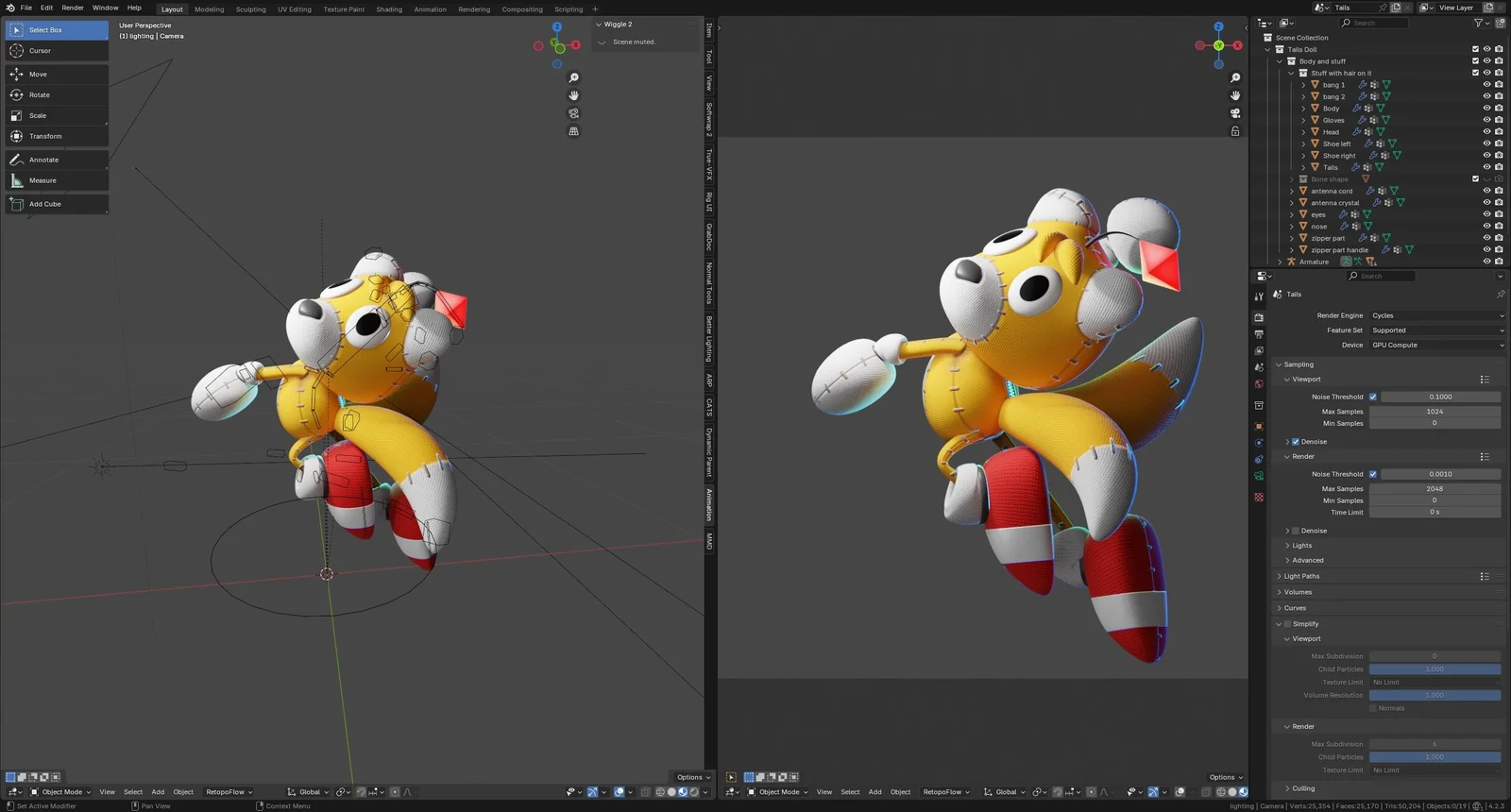Pick the Annotate tool
The width and height of the screenshot is (1511, 812).
(x=57, y=161)
